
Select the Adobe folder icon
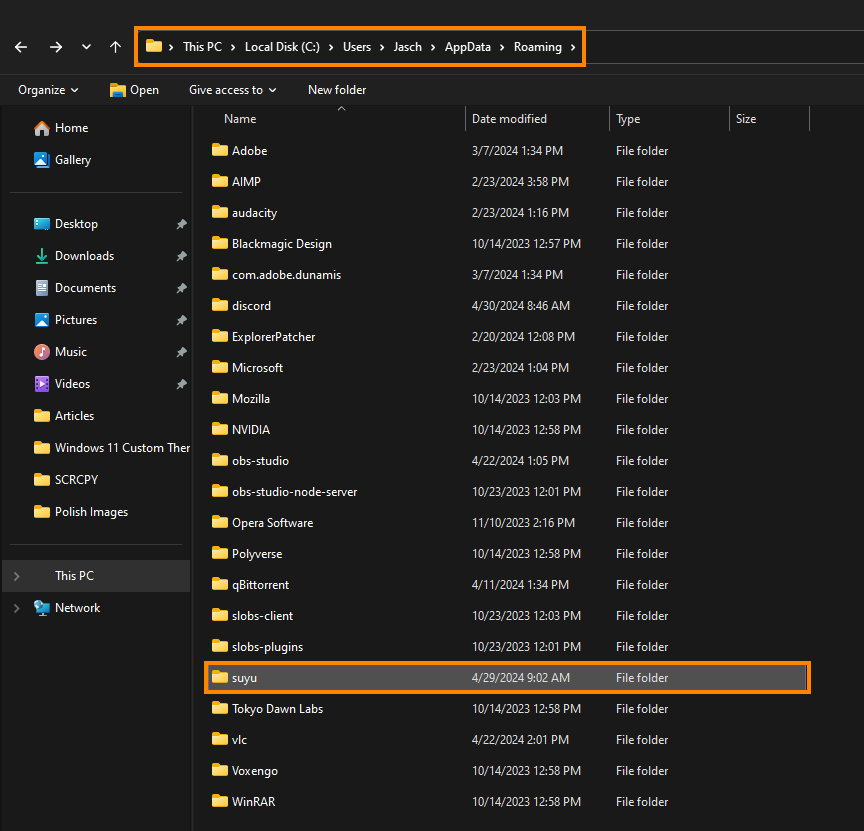click(220, 150)
